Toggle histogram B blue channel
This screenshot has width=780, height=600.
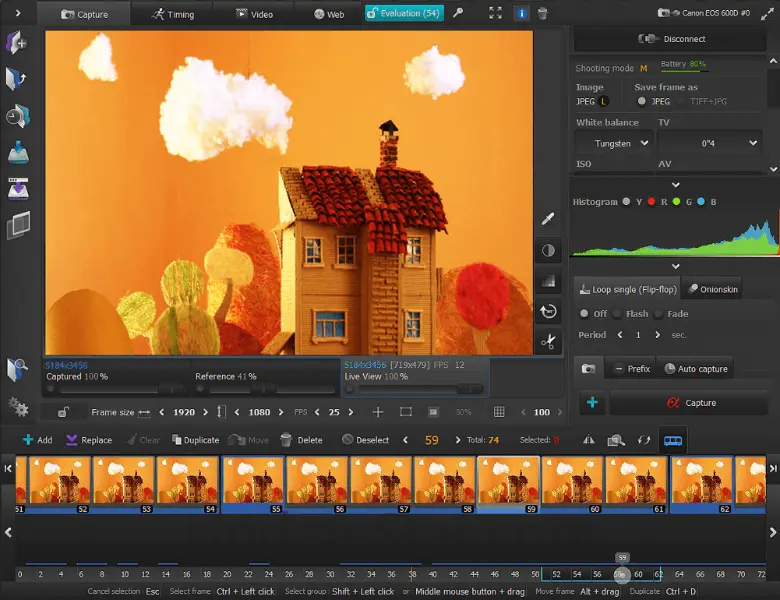click(701, 201)
